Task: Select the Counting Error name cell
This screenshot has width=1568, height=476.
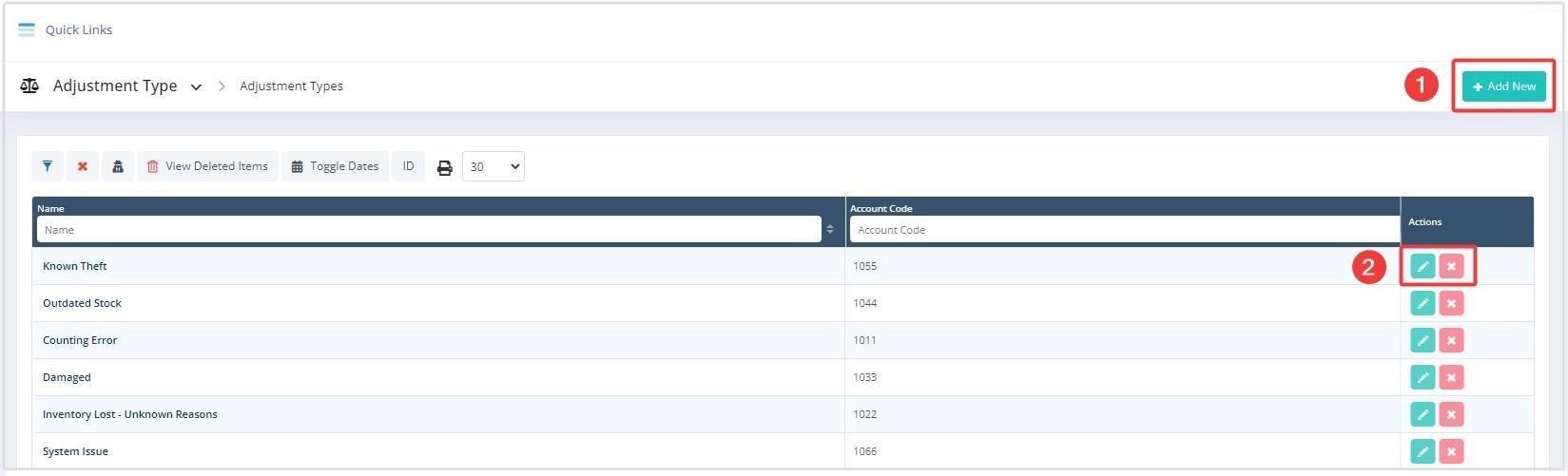Action: (x=438, y=340)
